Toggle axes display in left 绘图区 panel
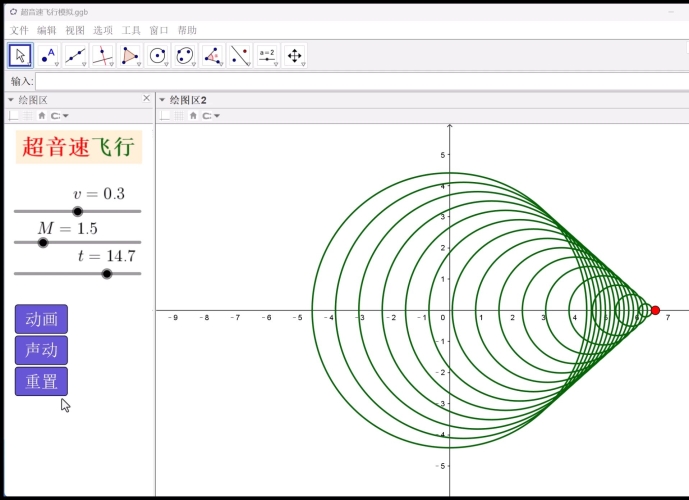 14,116
